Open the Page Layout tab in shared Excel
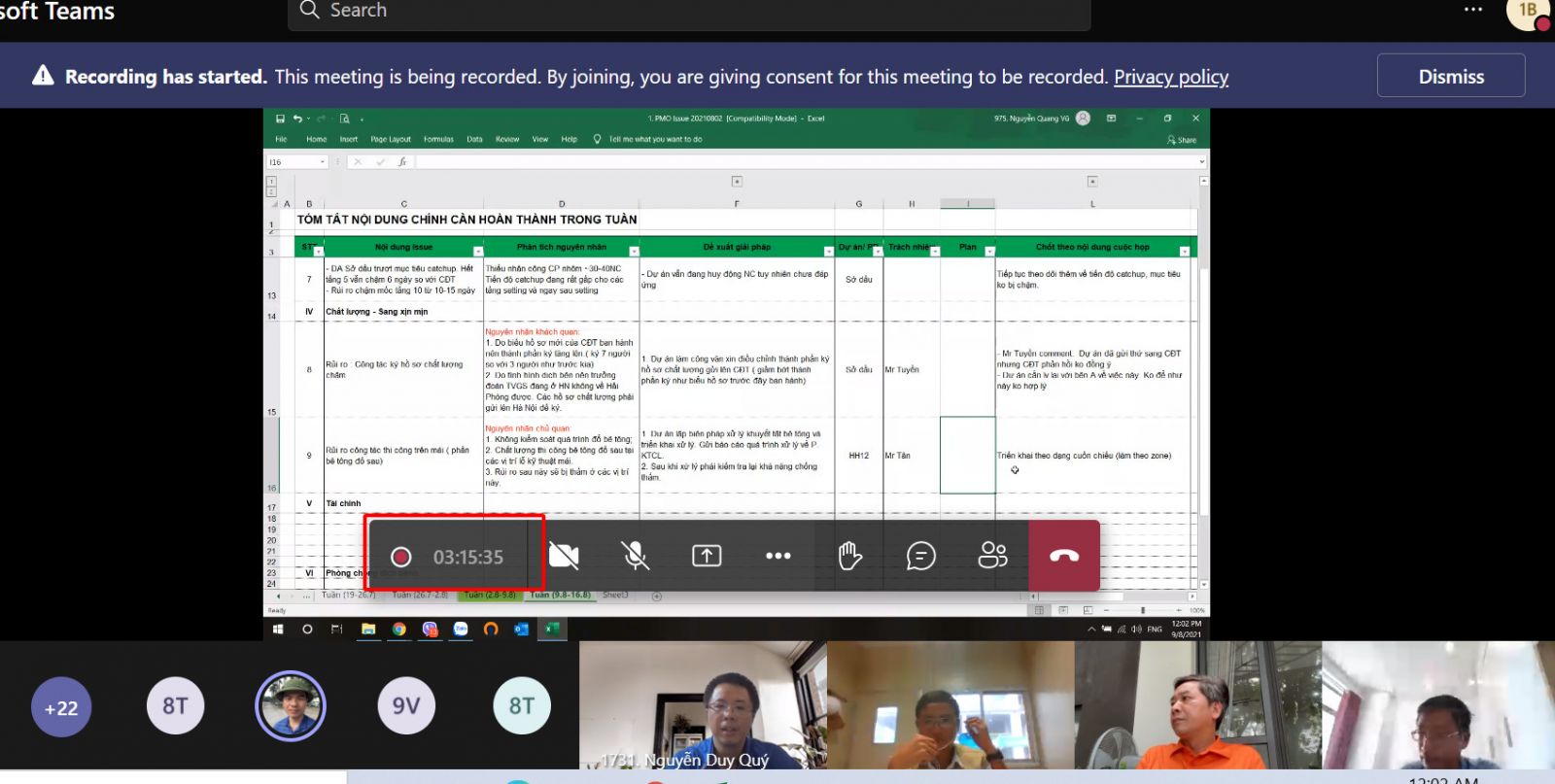This screenshot has height=784, width=1555. tap(391, 139)
